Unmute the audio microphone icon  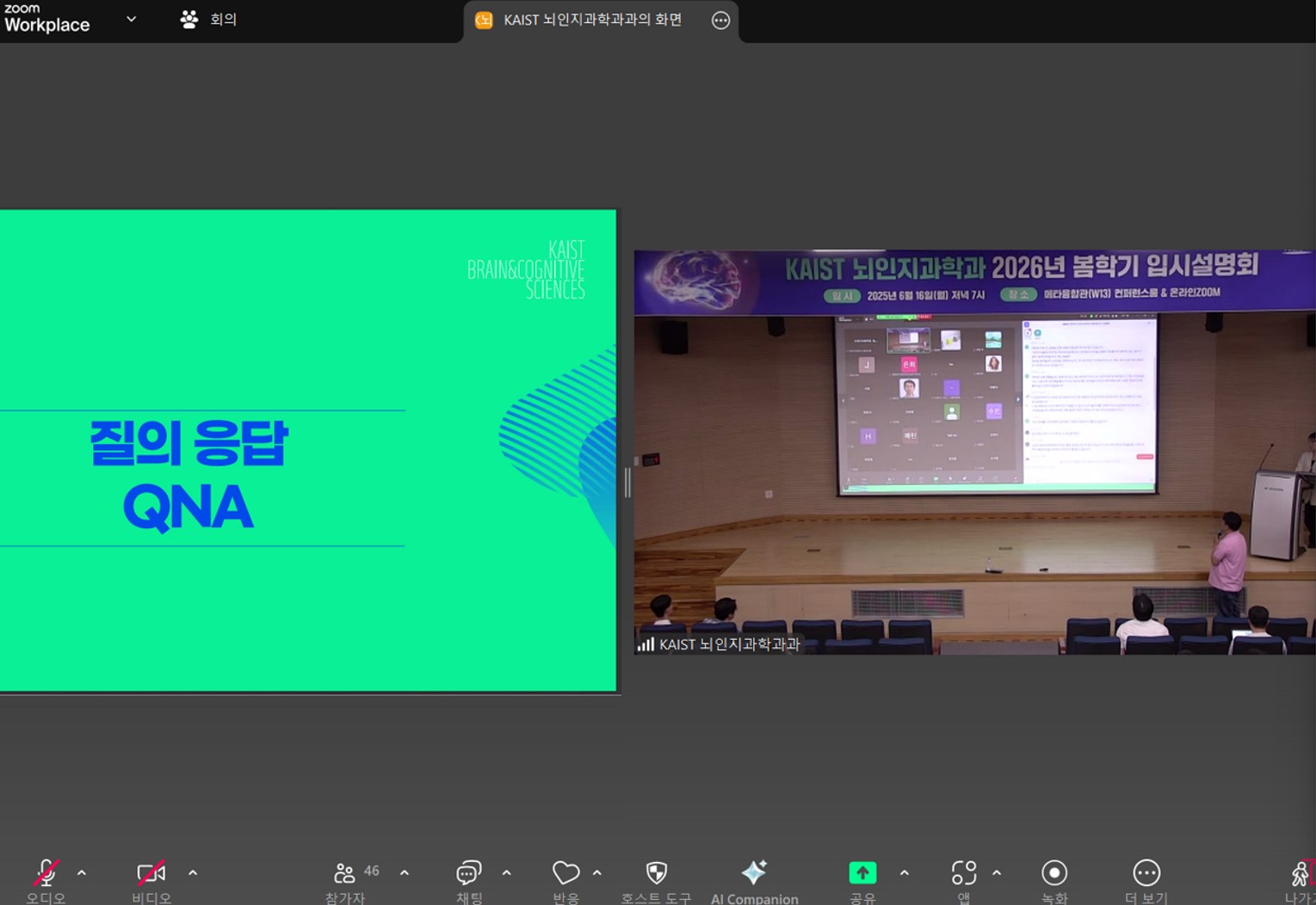46,872
